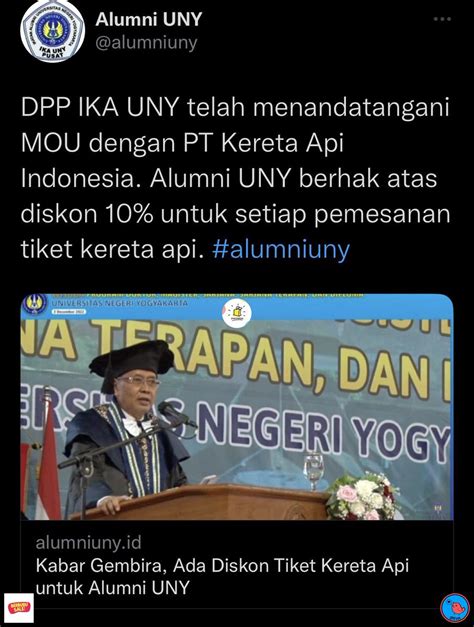Click the speaker's black graduation cap
Image resolution: width=474 pixels, height=627 pixels.
click(131, 360)
